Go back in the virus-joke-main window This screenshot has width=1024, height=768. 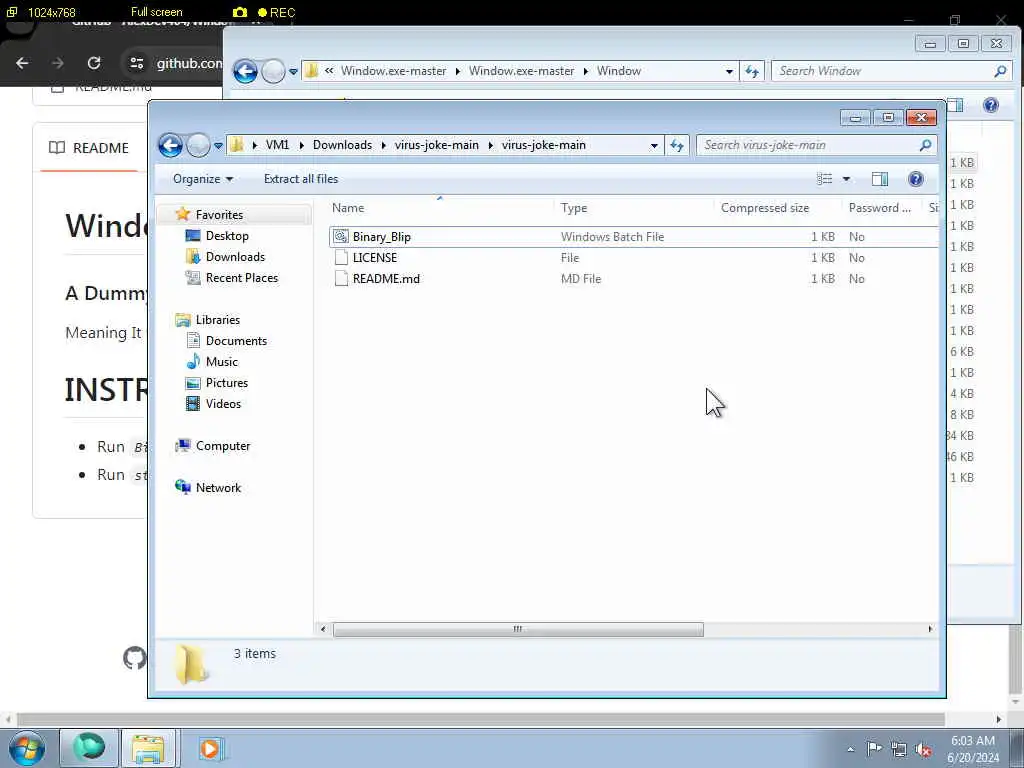(170, 145)
